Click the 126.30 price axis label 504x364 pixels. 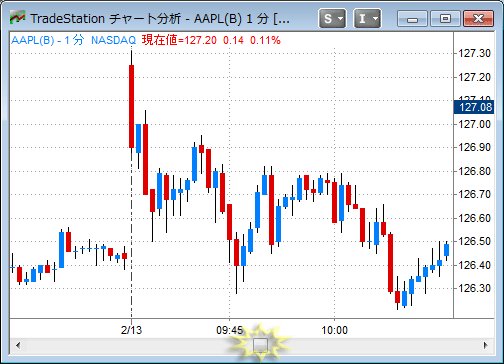click(475, 288)
